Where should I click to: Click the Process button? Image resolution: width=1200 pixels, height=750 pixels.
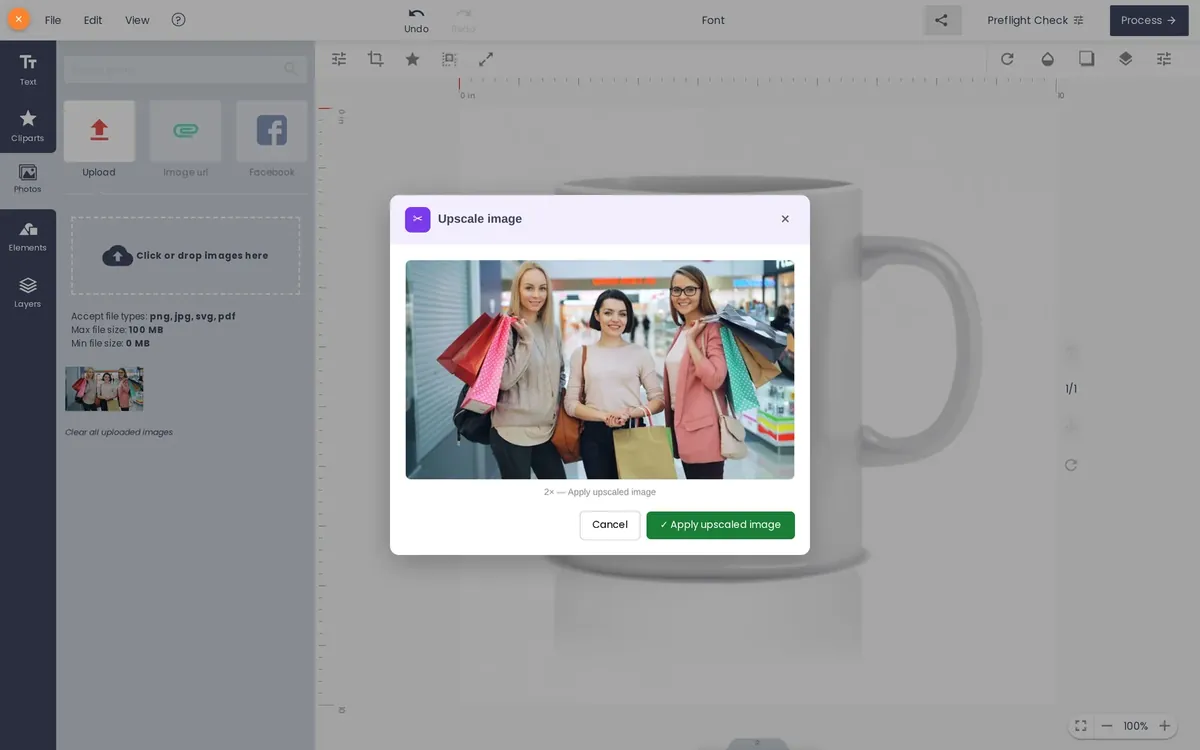point(1148,20)
